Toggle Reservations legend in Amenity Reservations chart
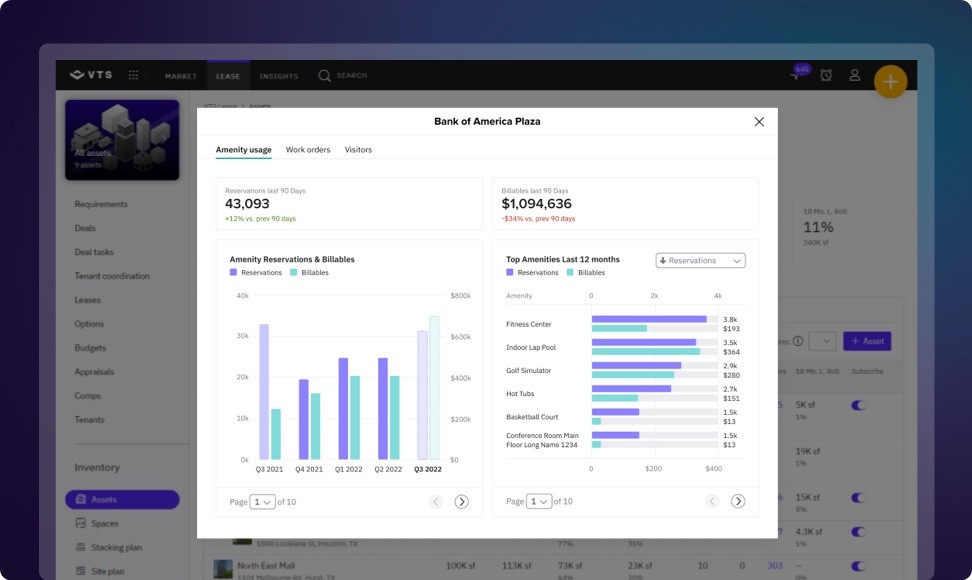The height and width of the screenshot is (580, 972). (255, 273)
